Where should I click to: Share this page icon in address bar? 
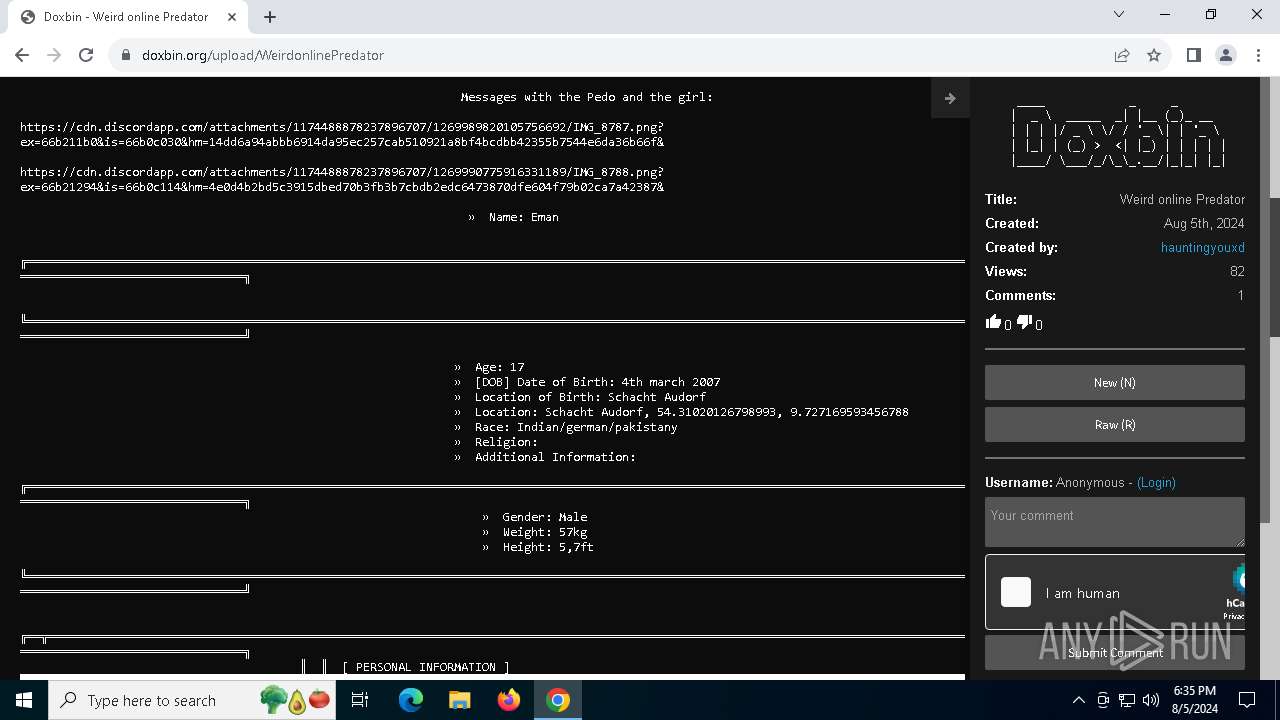[x=1122, y=55]
